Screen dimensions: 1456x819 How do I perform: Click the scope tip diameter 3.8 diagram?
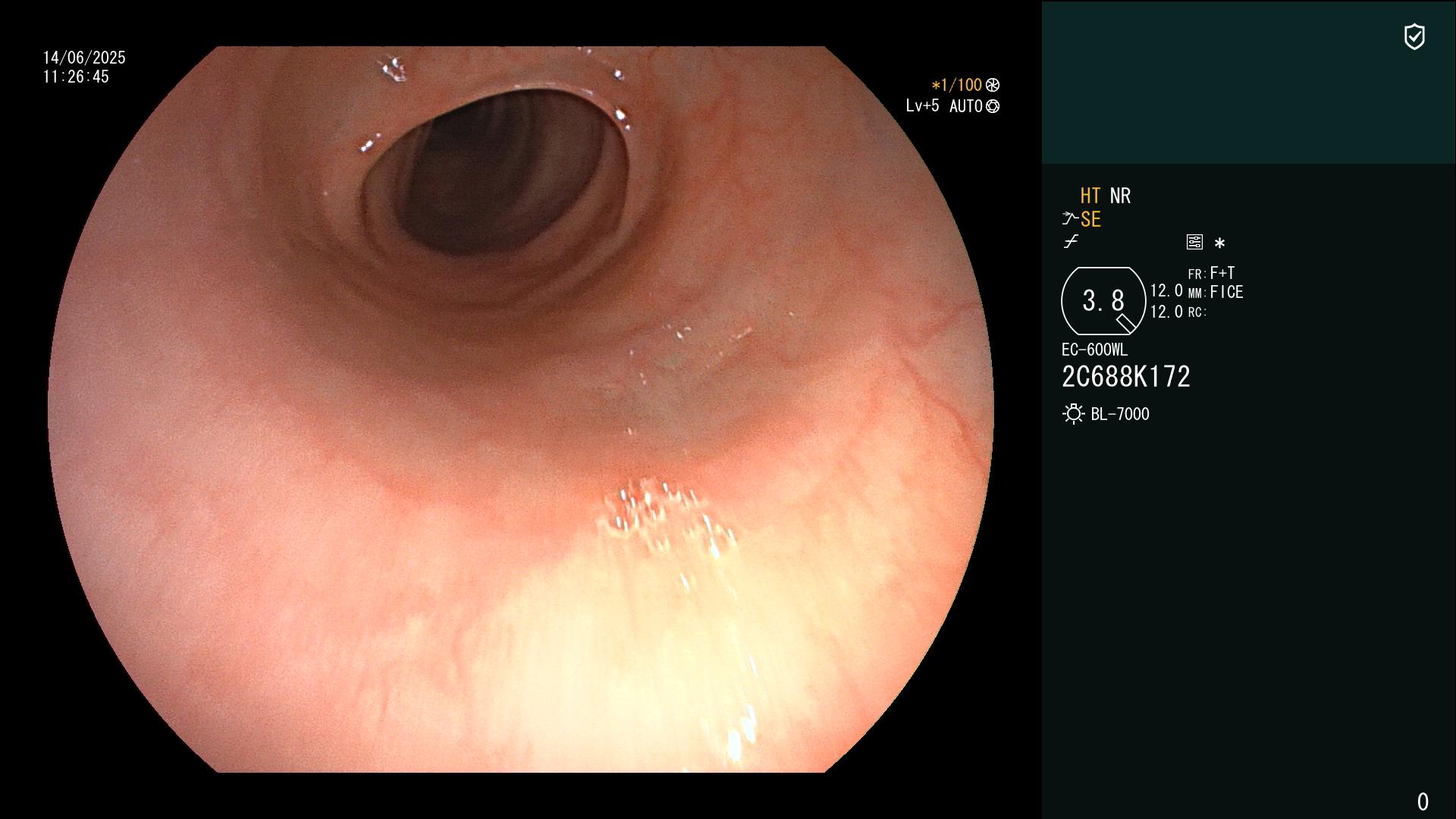click(1103, 301)
